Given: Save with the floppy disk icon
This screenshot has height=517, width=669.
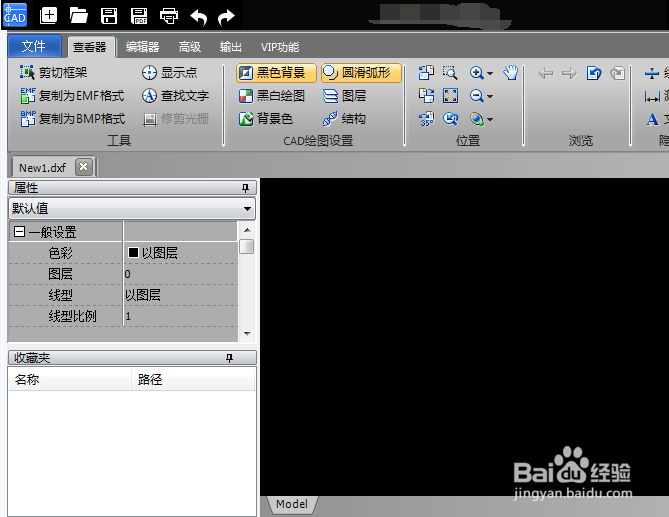Looking at the screenshot, I should coord(109,16).
